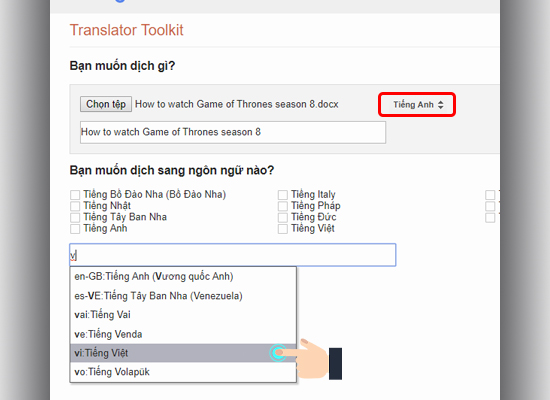Check the Tiếng Việt checkbox
Screen dimensions: 550x400
(x=283, y=229)
